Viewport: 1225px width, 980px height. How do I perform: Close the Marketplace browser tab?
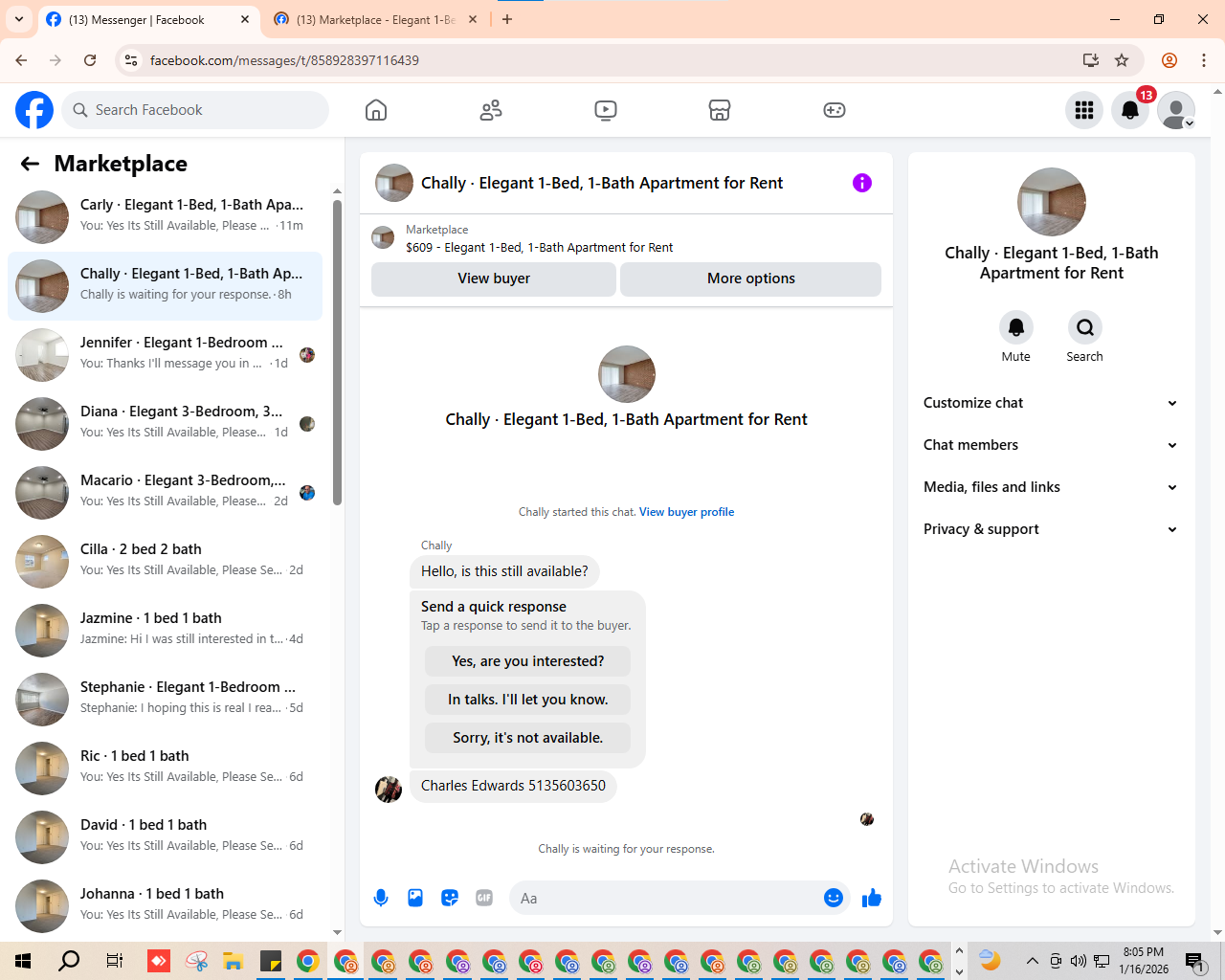pyautogui.click(x=473, y=19)
